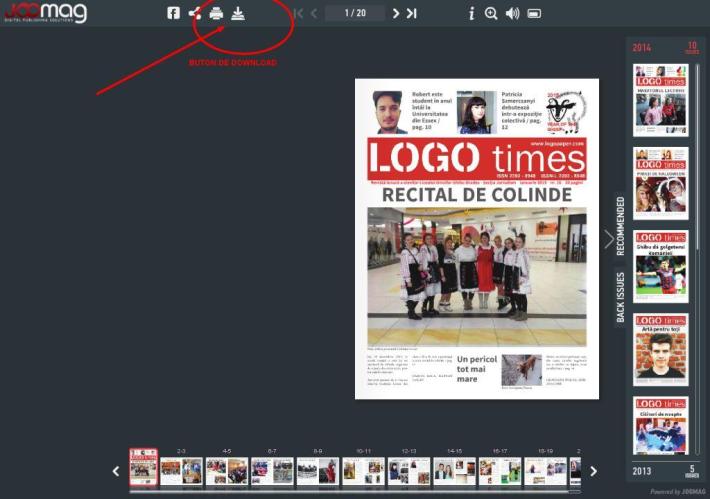Jump to the first page
This screenshot has height=499, width=710.
click(x=298, y=13)
